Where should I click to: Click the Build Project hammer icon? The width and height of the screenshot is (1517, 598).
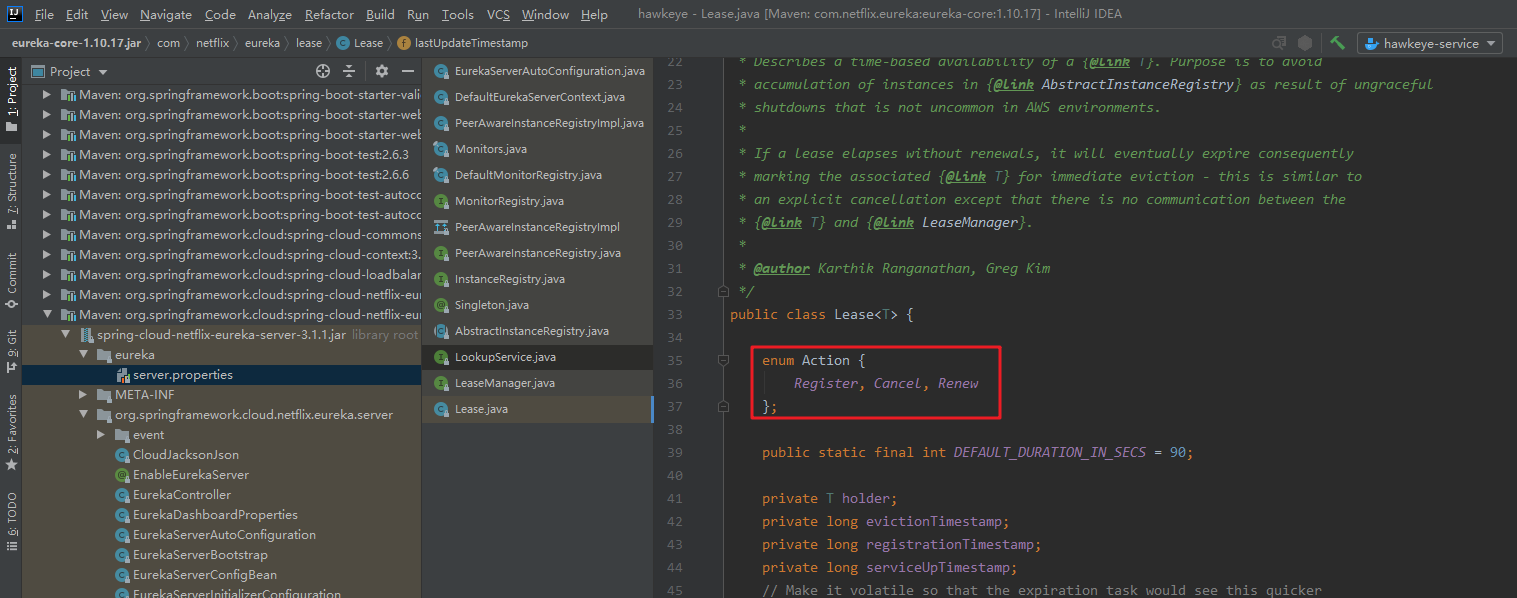pos(1337,43)
